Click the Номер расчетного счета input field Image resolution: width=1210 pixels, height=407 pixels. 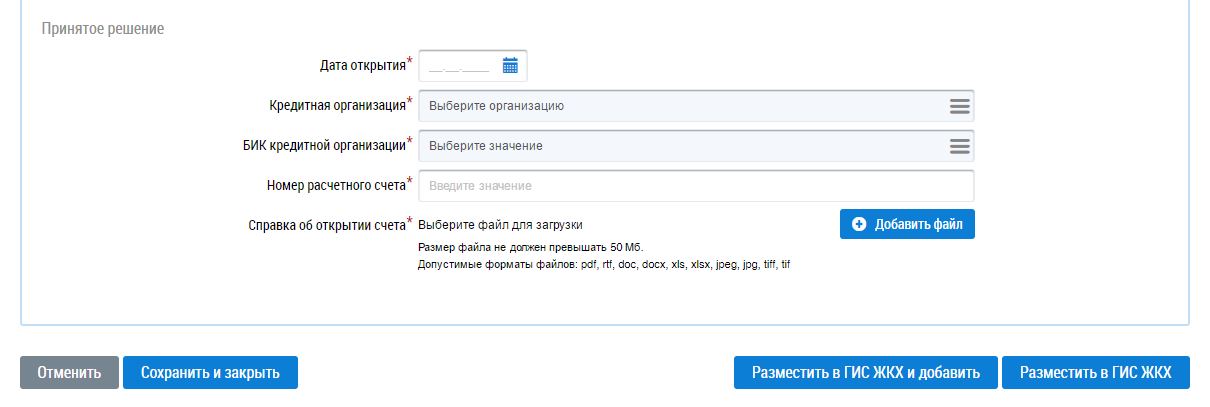[695, 186]
